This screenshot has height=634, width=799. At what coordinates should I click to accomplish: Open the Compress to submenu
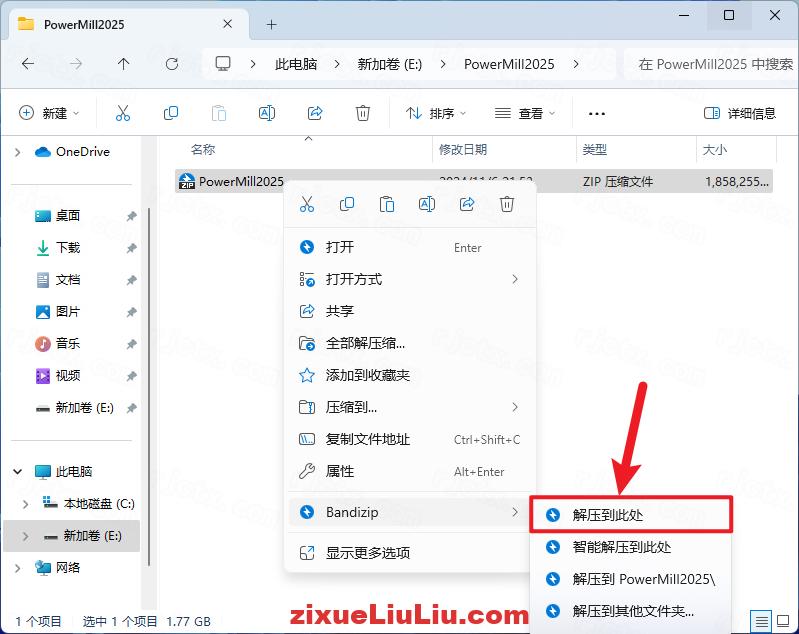point(411,407)
